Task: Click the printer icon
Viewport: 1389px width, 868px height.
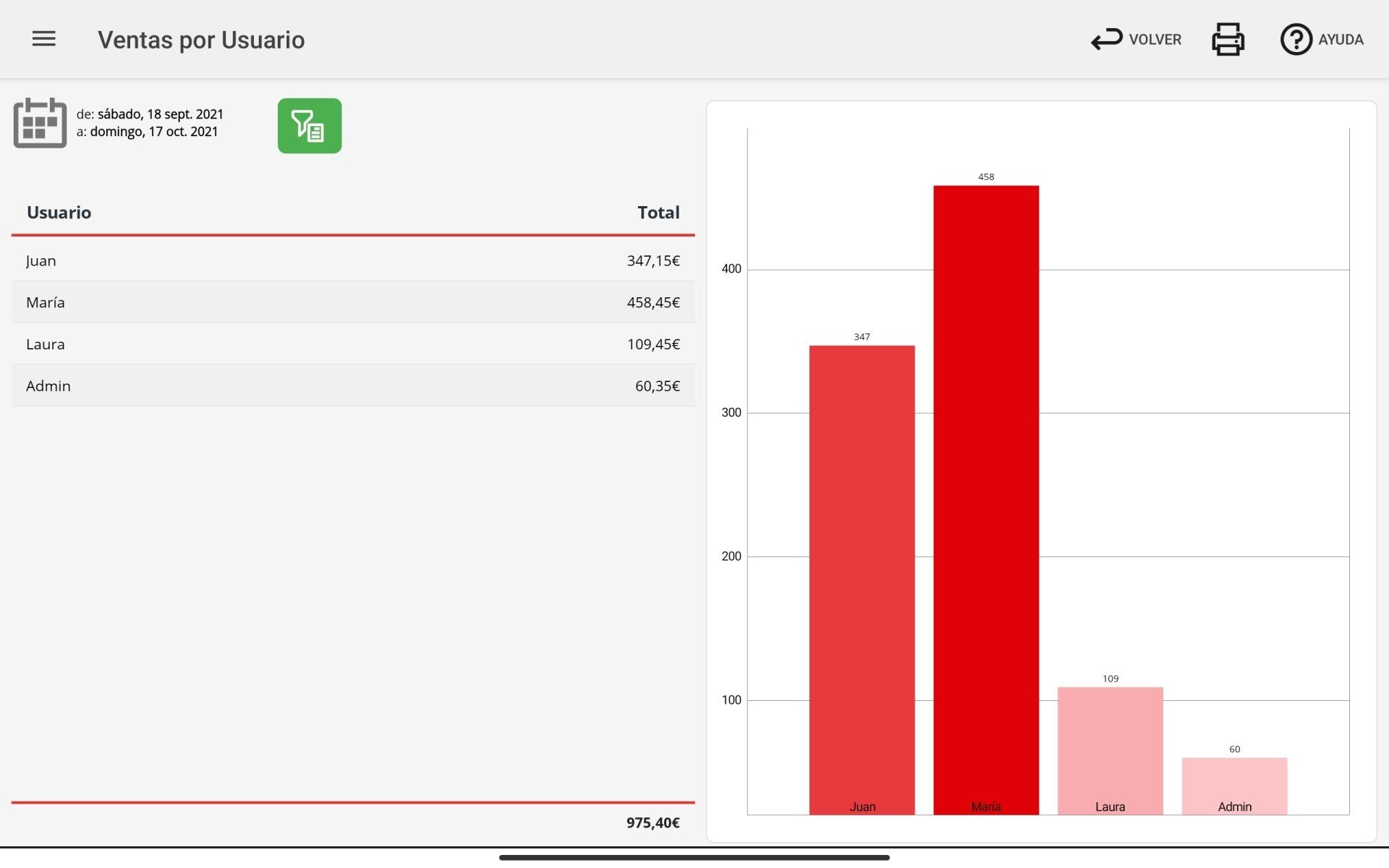Action: pos(1228,39)
